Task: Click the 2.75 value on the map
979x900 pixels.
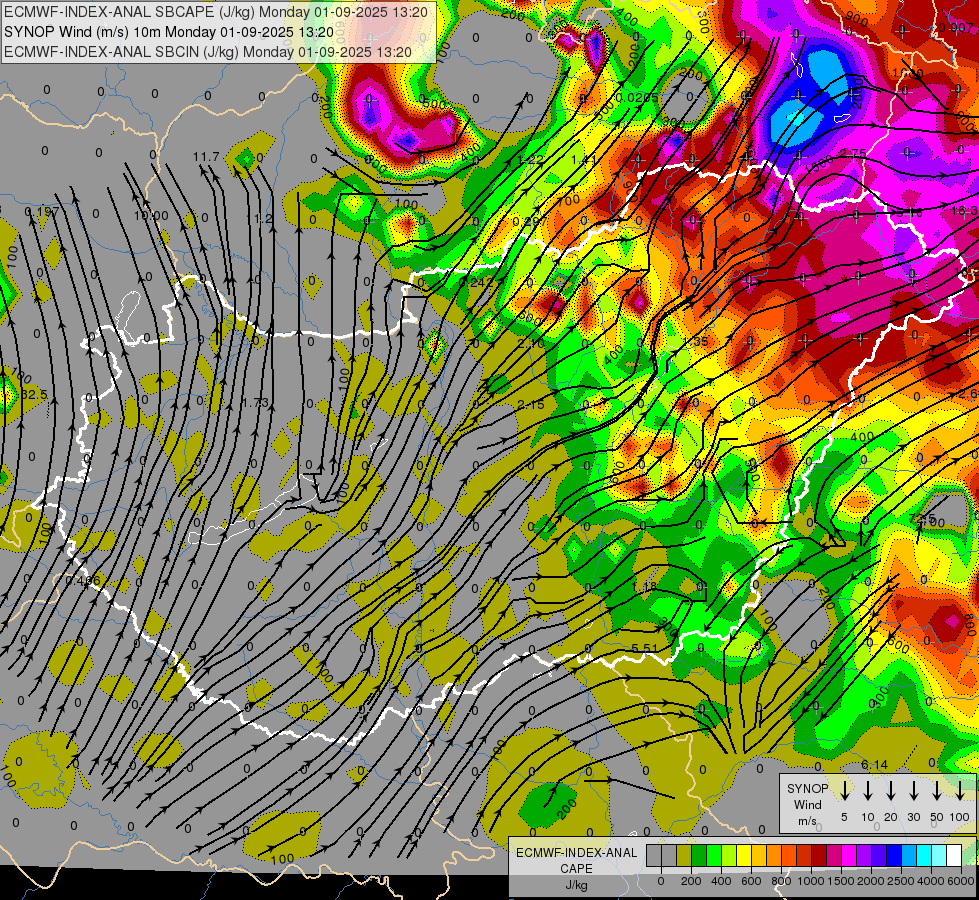Action: click(x=852, y=153)
